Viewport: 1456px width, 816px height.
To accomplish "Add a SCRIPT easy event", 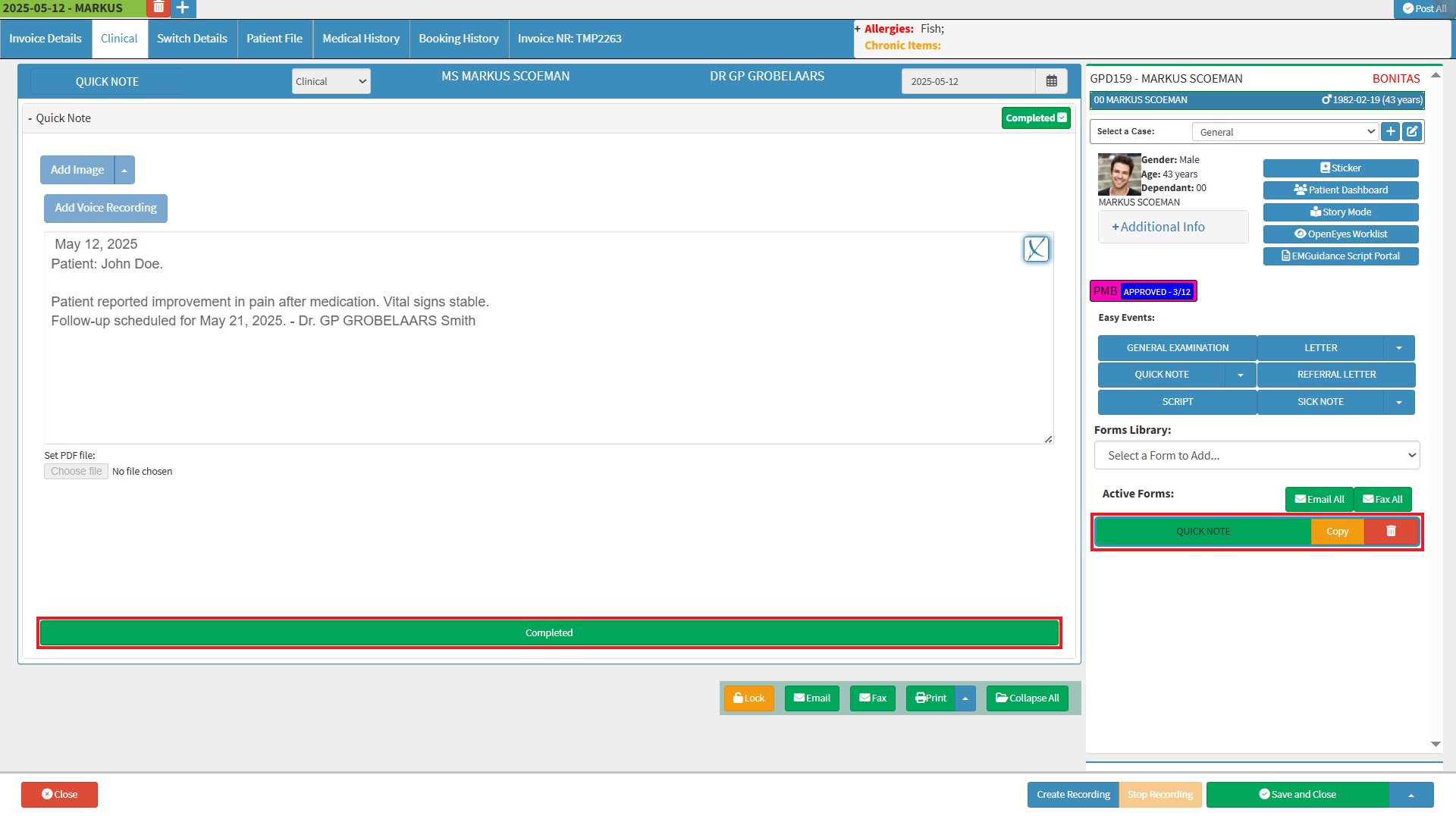I will [1178, 402].
